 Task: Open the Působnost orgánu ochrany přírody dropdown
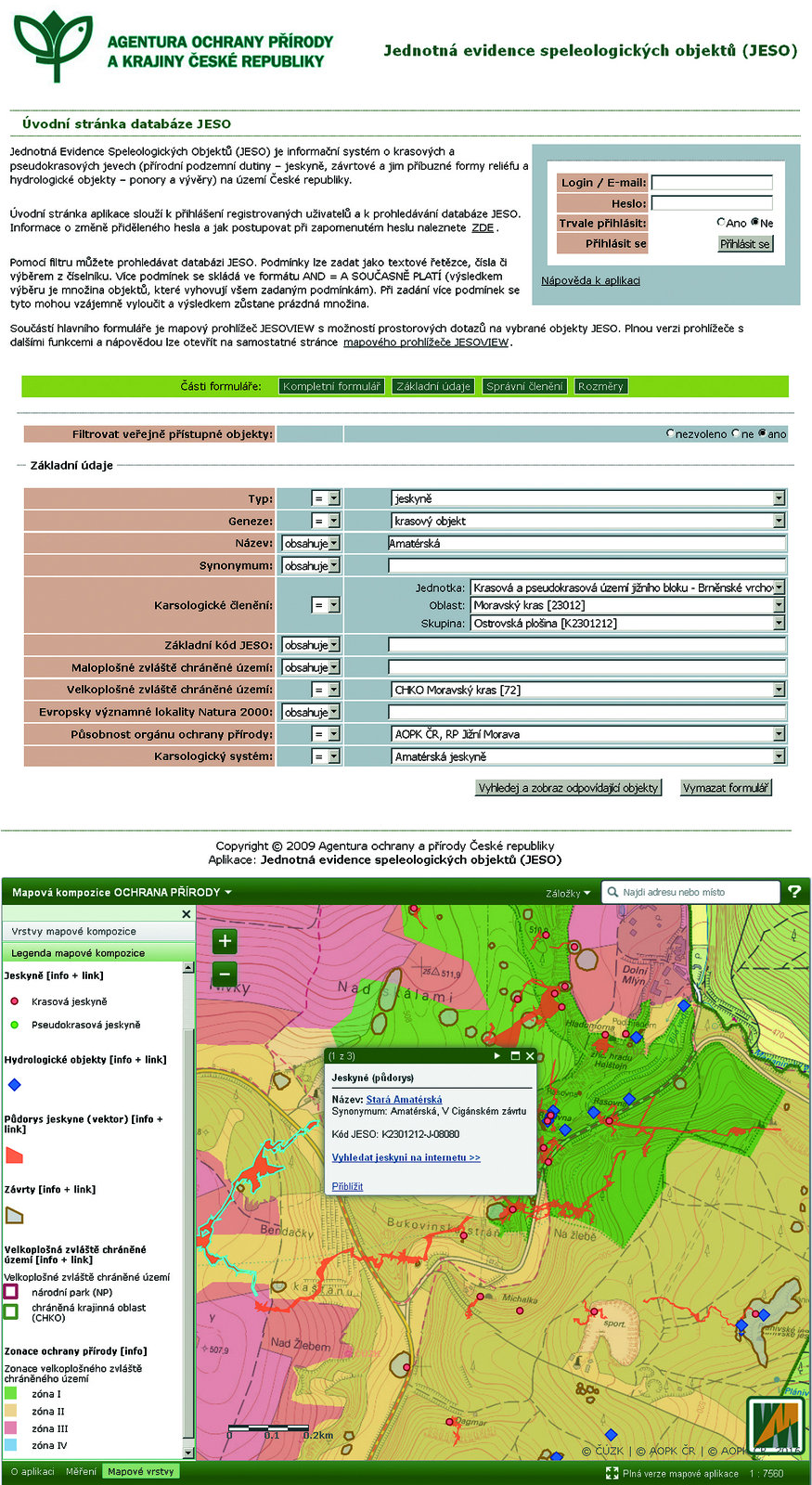[x=588, y=734]
